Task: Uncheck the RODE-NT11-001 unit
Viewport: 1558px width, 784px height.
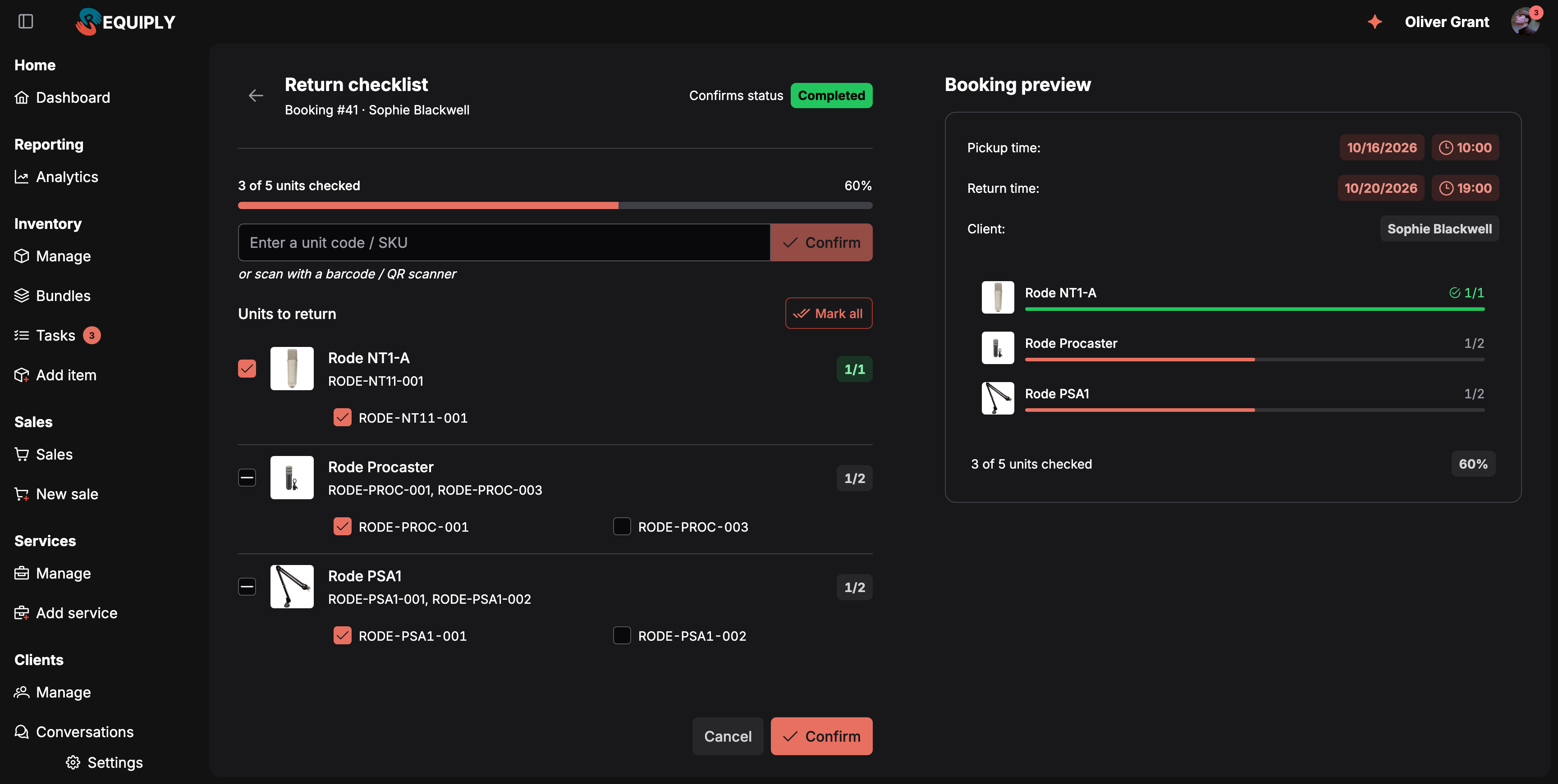Action: [342, 417]
